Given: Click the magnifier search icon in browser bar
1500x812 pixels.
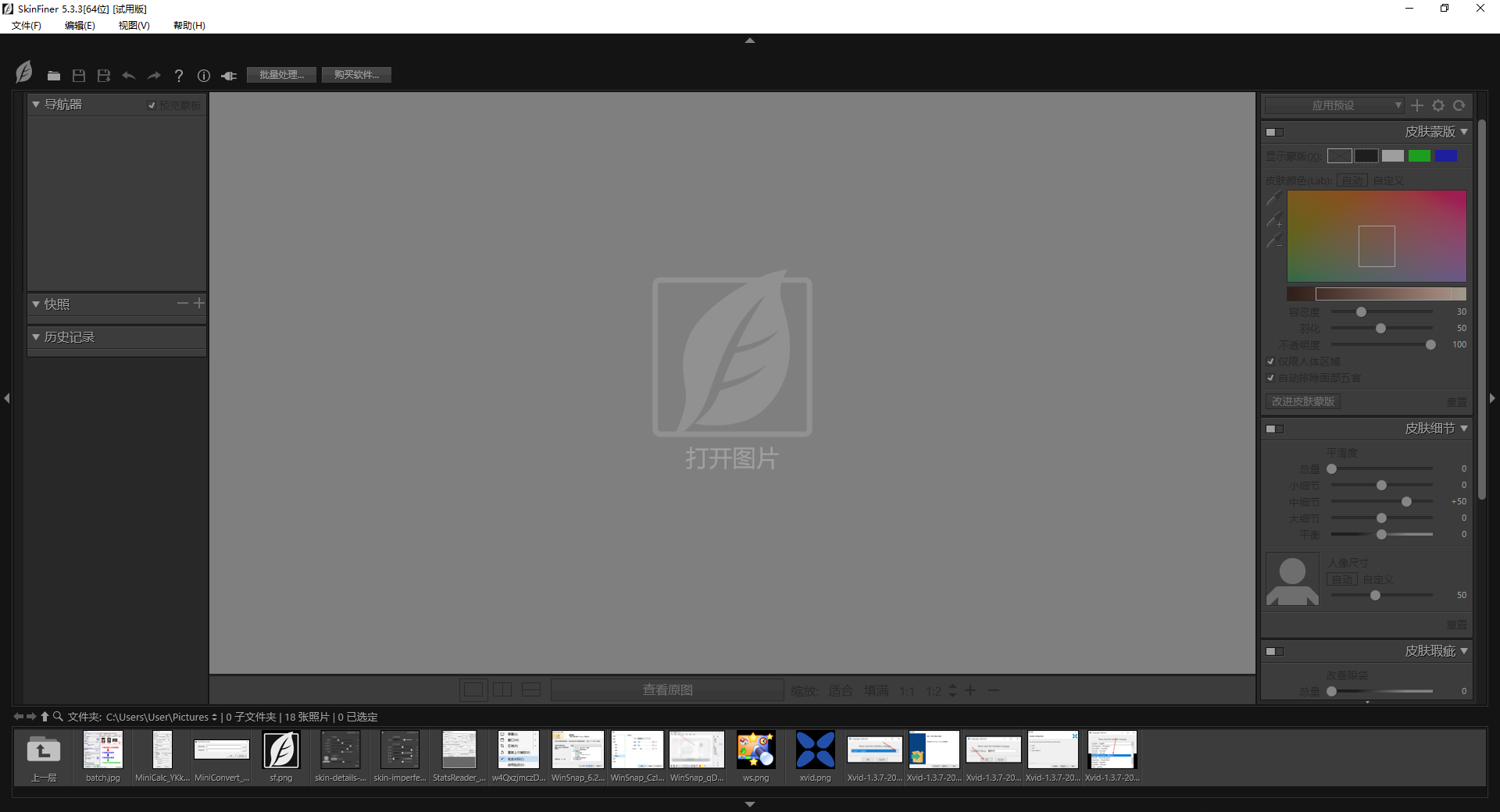Looking at the screenshot, I should pyautogui.click(x=58, y=717).
